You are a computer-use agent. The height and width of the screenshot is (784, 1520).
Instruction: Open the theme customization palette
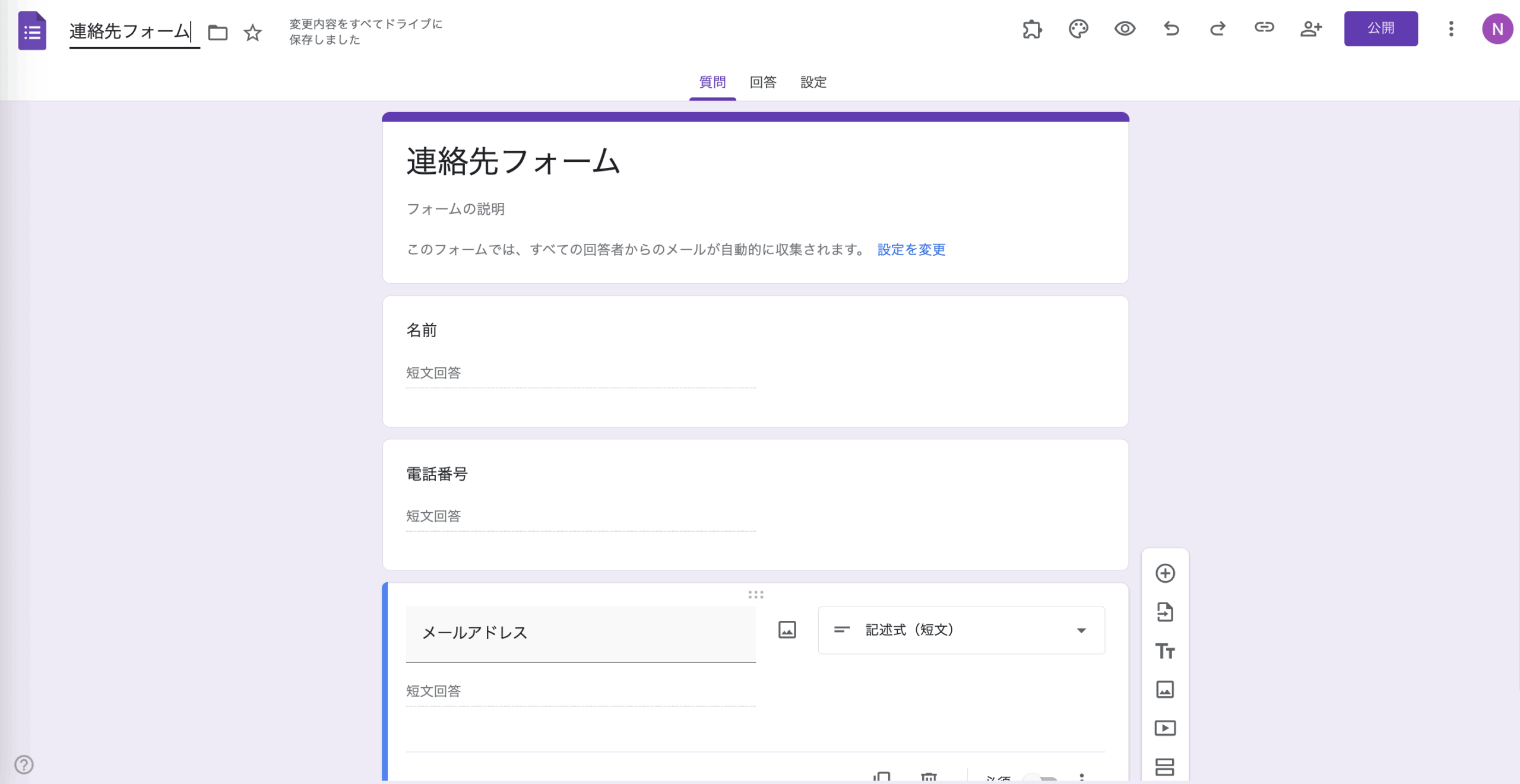point(1078,28)
